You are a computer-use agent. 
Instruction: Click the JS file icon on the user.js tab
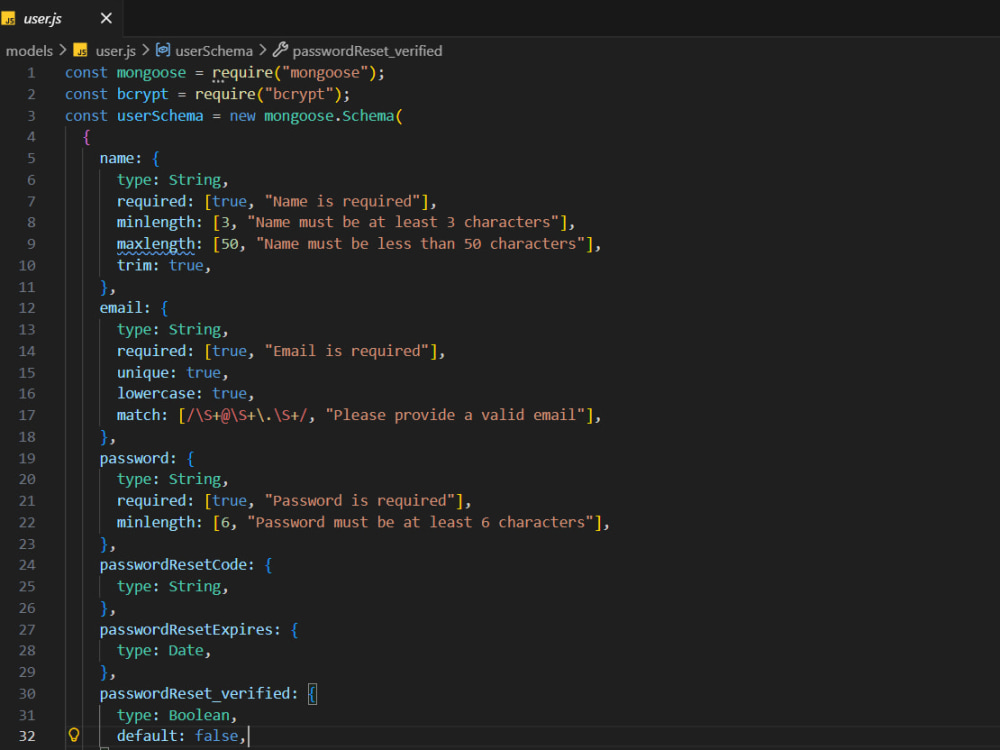(x=8, y=19)
